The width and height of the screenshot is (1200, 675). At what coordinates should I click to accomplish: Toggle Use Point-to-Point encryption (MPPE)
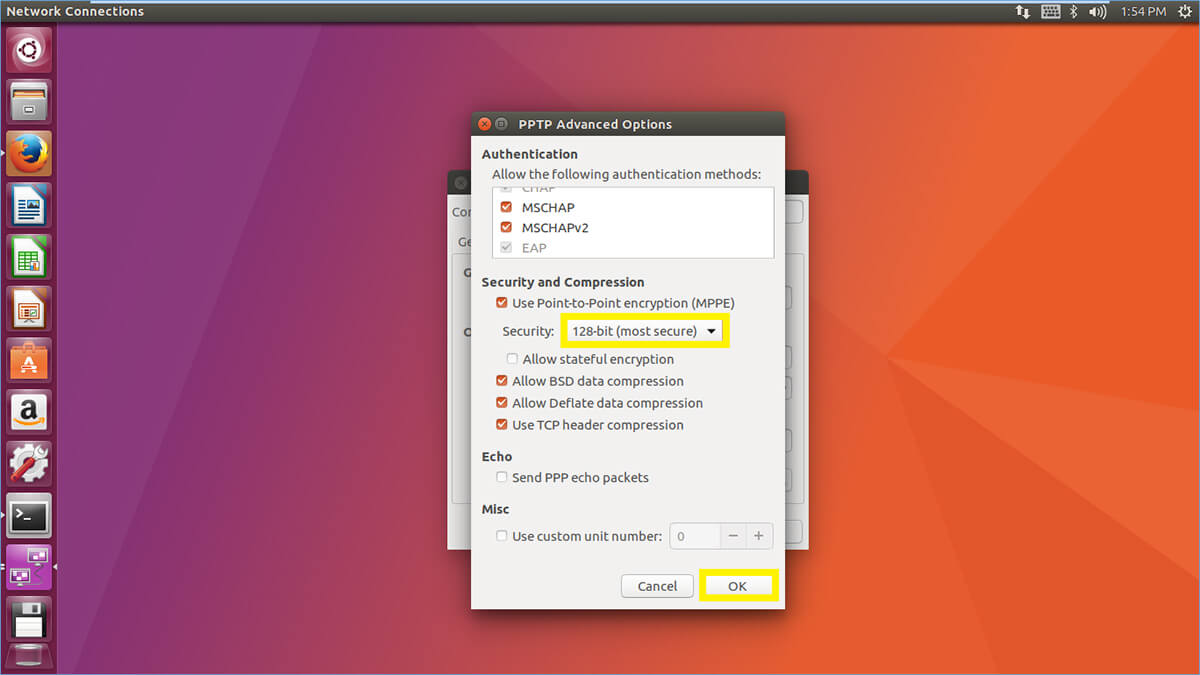(x=502, y=303)
